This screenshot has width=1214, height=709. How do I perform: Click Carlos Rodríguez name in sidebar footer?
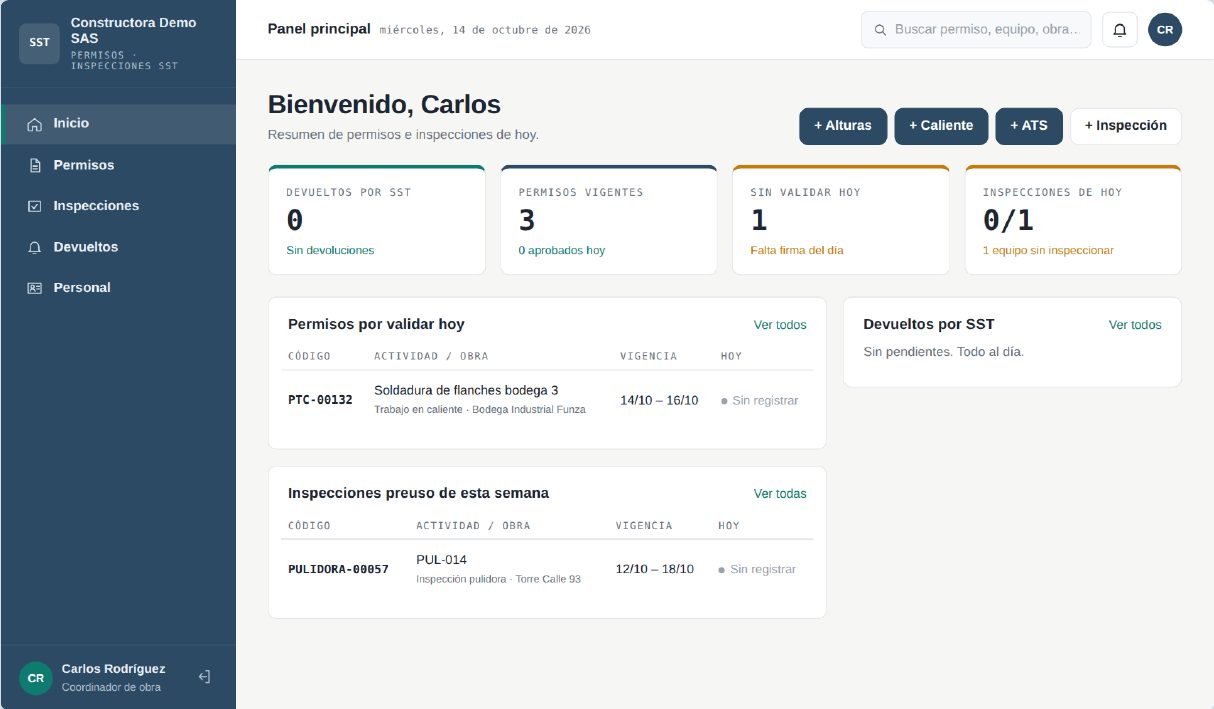tap(113, 669)
